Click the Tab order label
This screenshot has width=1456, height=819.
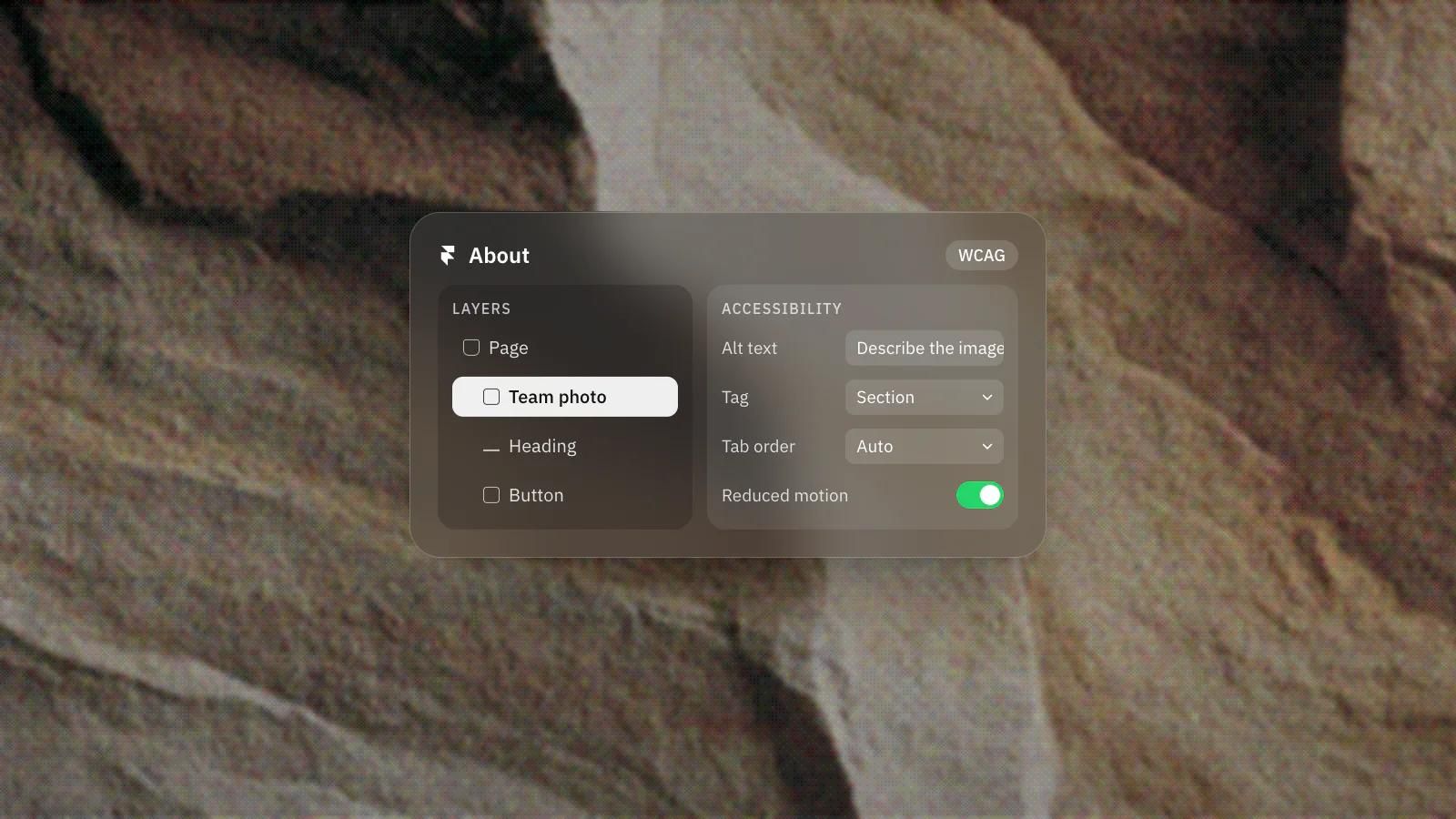click(758, 446)
